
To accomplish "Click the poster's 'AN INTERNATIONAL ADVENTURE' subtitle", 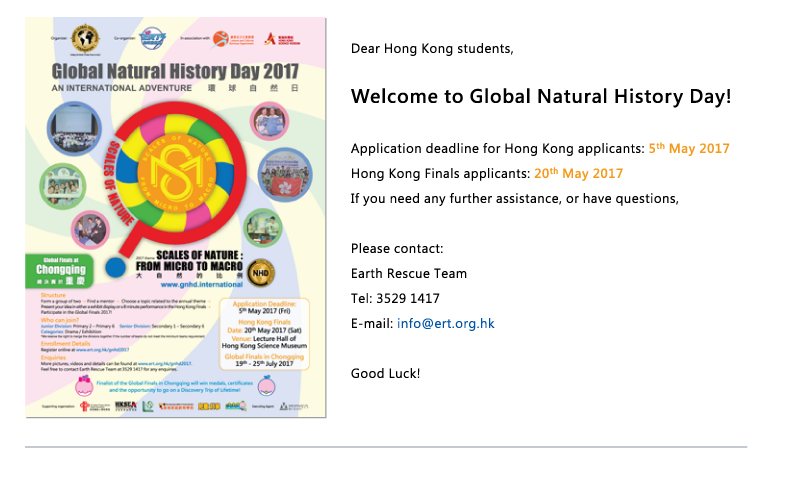I will point(121,88).
